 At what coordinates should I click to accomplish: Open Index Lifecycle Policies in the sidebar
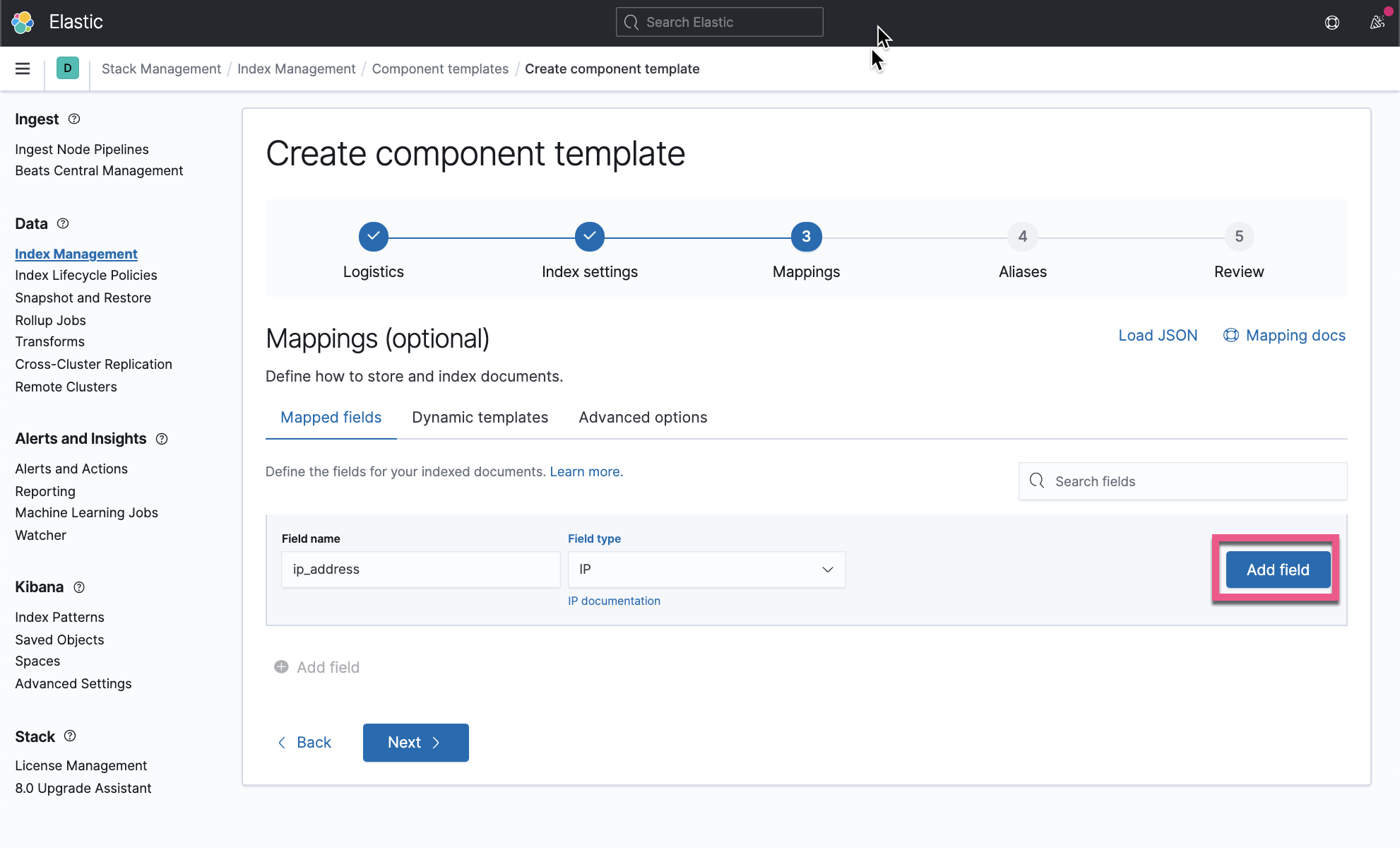[85, 275]
